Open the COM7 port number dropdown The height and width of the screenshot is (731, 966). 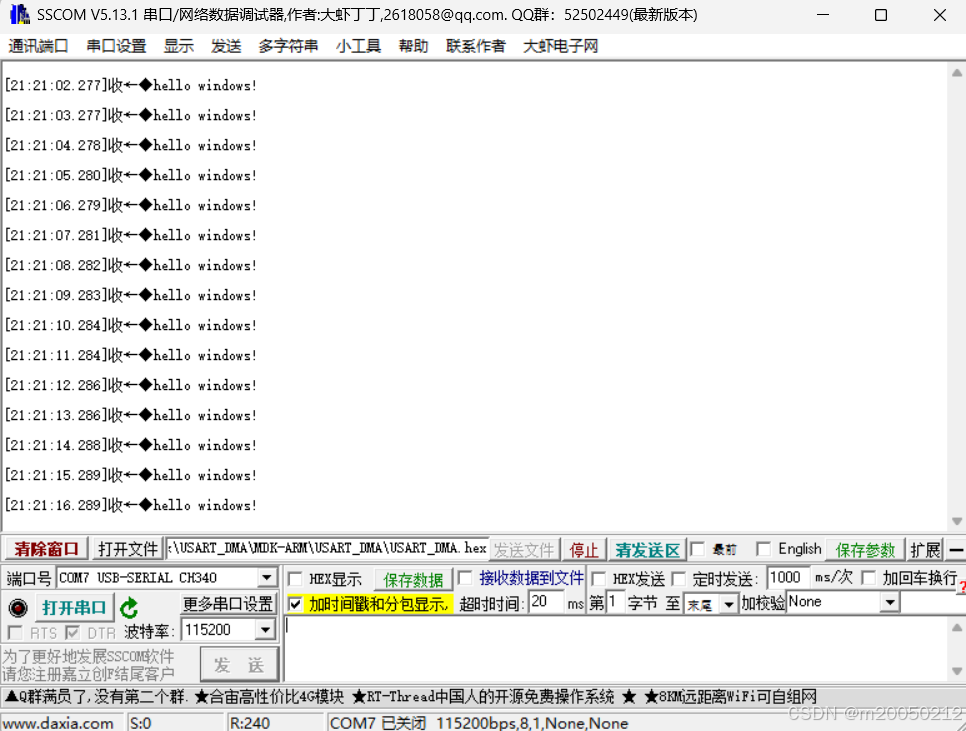(265, 577)
